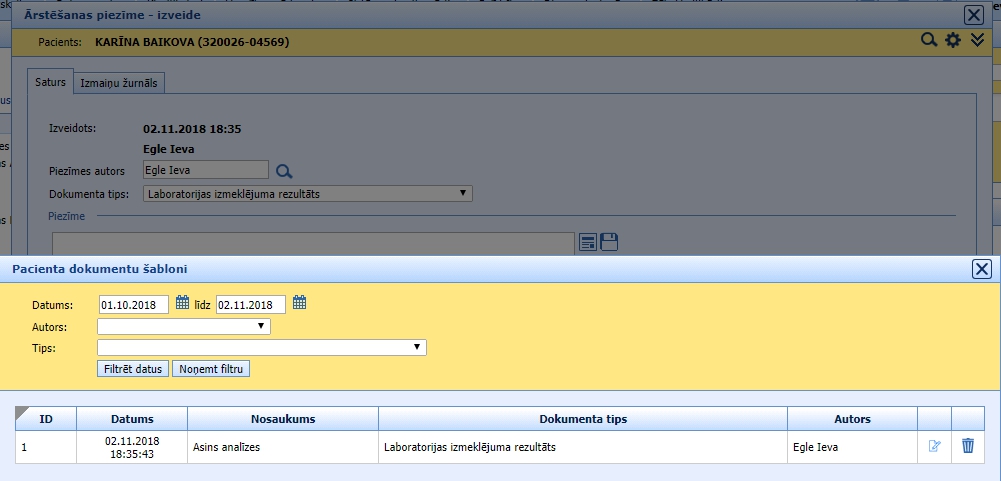Screen dimensions: 1001x481
Task: Save note as template floppy icon
Action: coord(609,242)
